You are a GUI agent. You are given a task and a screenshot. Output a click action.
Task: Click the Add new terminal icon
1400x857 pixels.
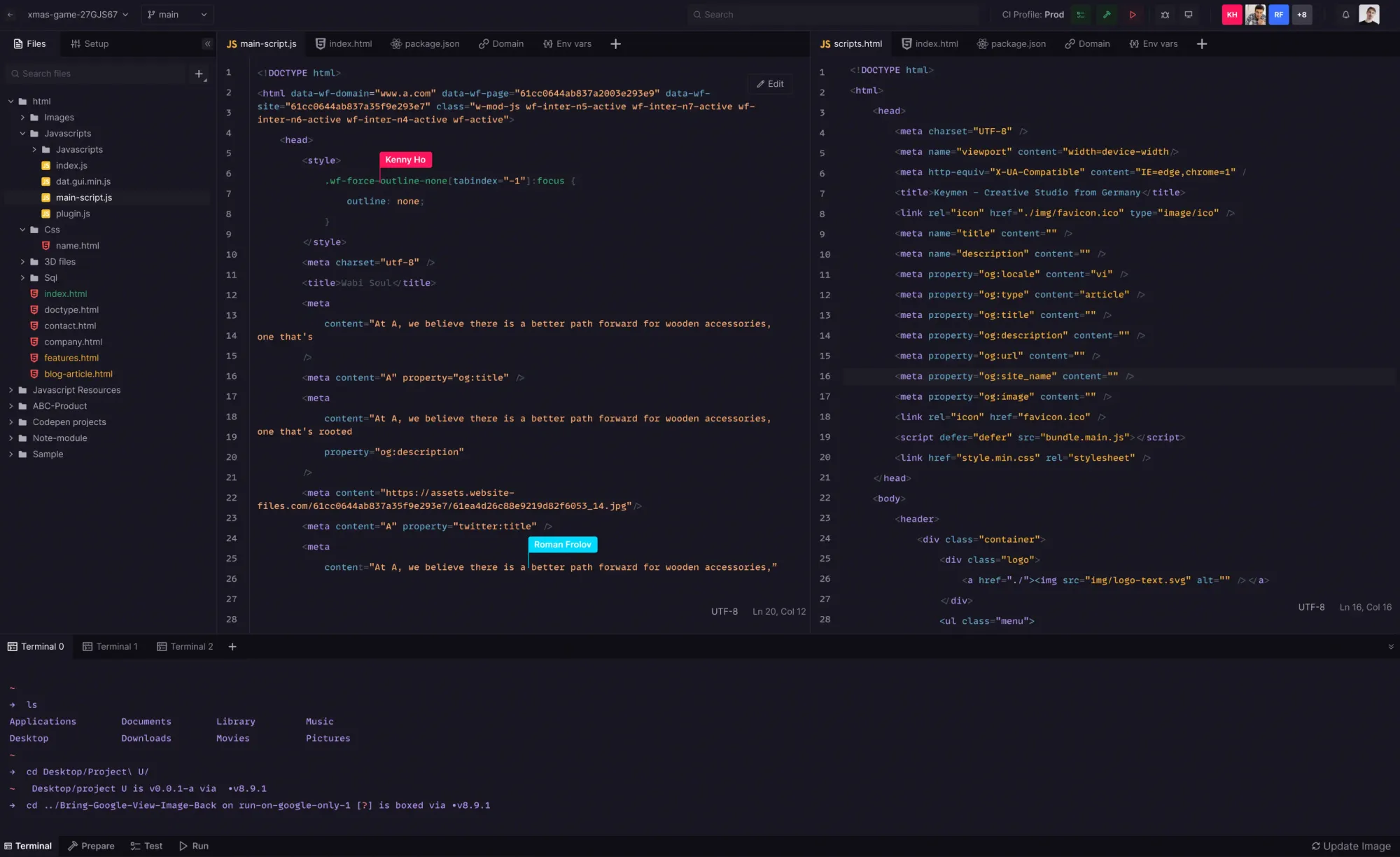(232, 646)
